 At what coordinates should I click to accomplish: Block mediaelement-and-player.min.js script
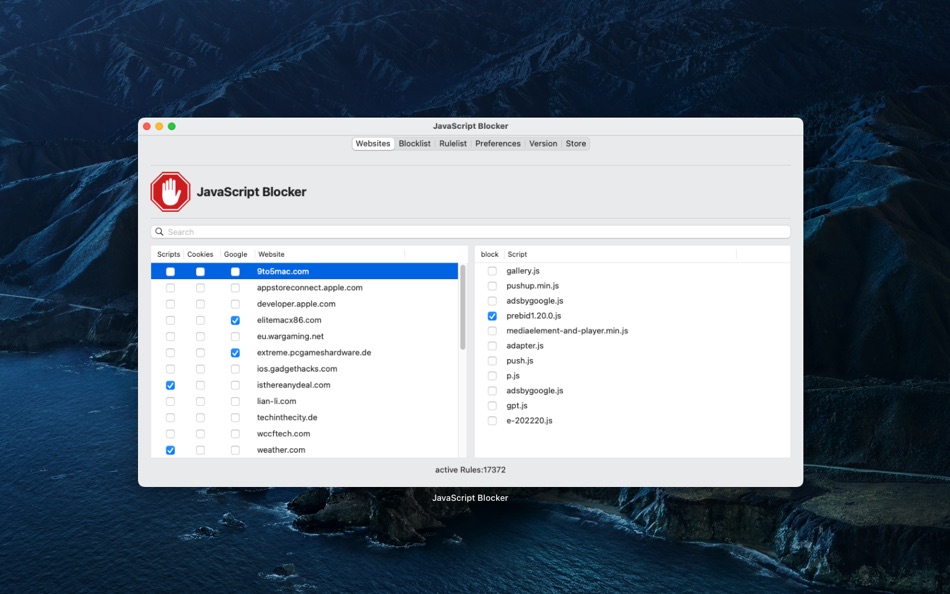coord(492,331)
